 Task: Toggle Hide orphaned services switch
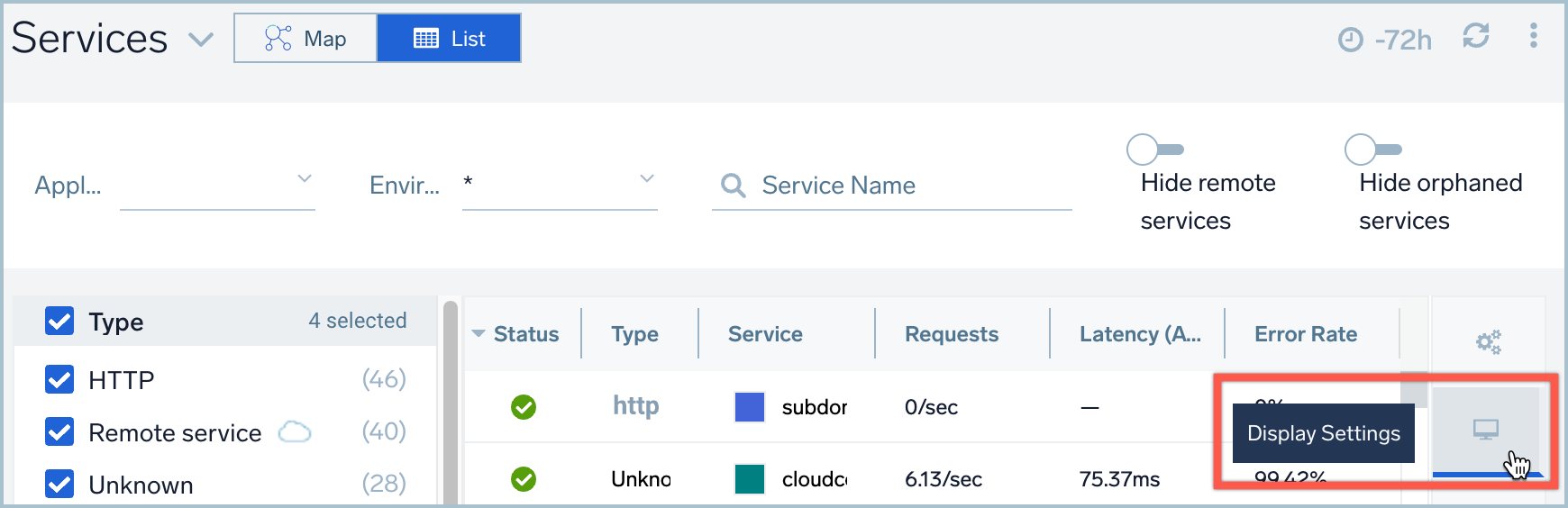pos(1372,150)
